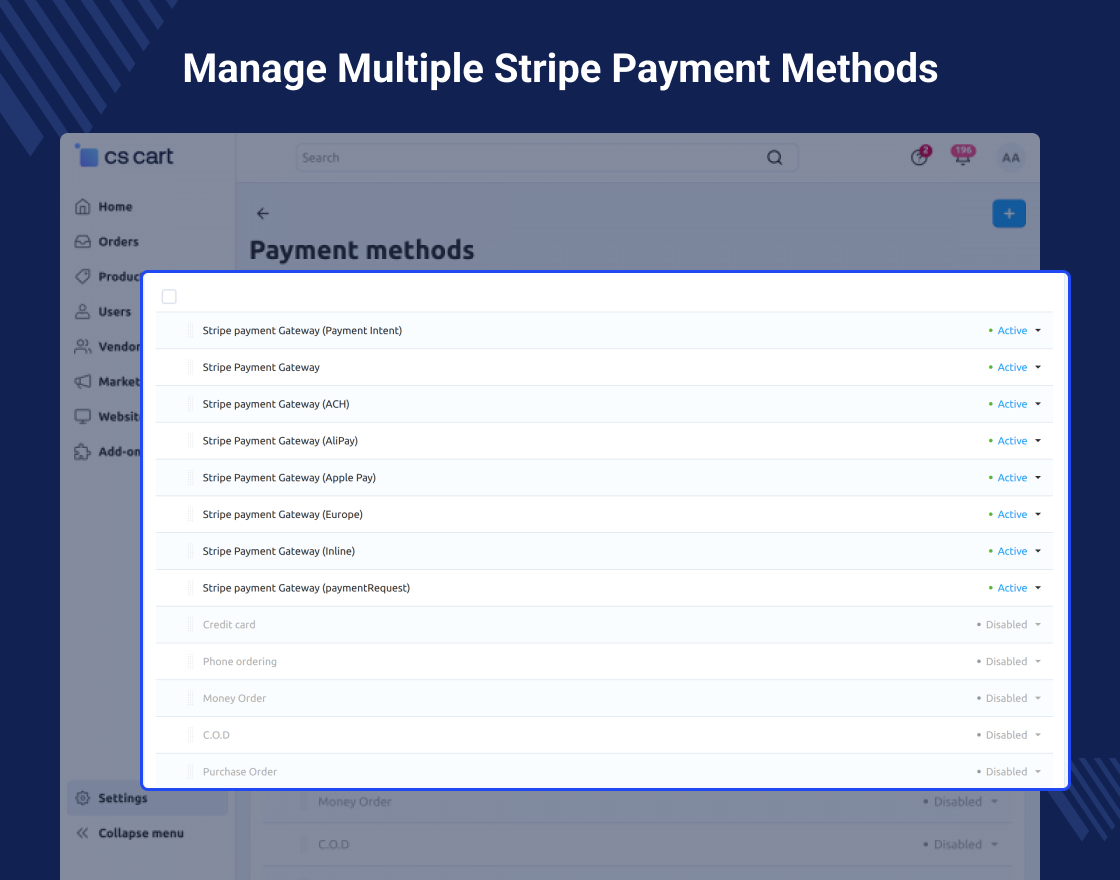Open Disabled status dropdown for Purchase Order
This screenshot has width=1120, height=880.
[x=1009, y=771]
